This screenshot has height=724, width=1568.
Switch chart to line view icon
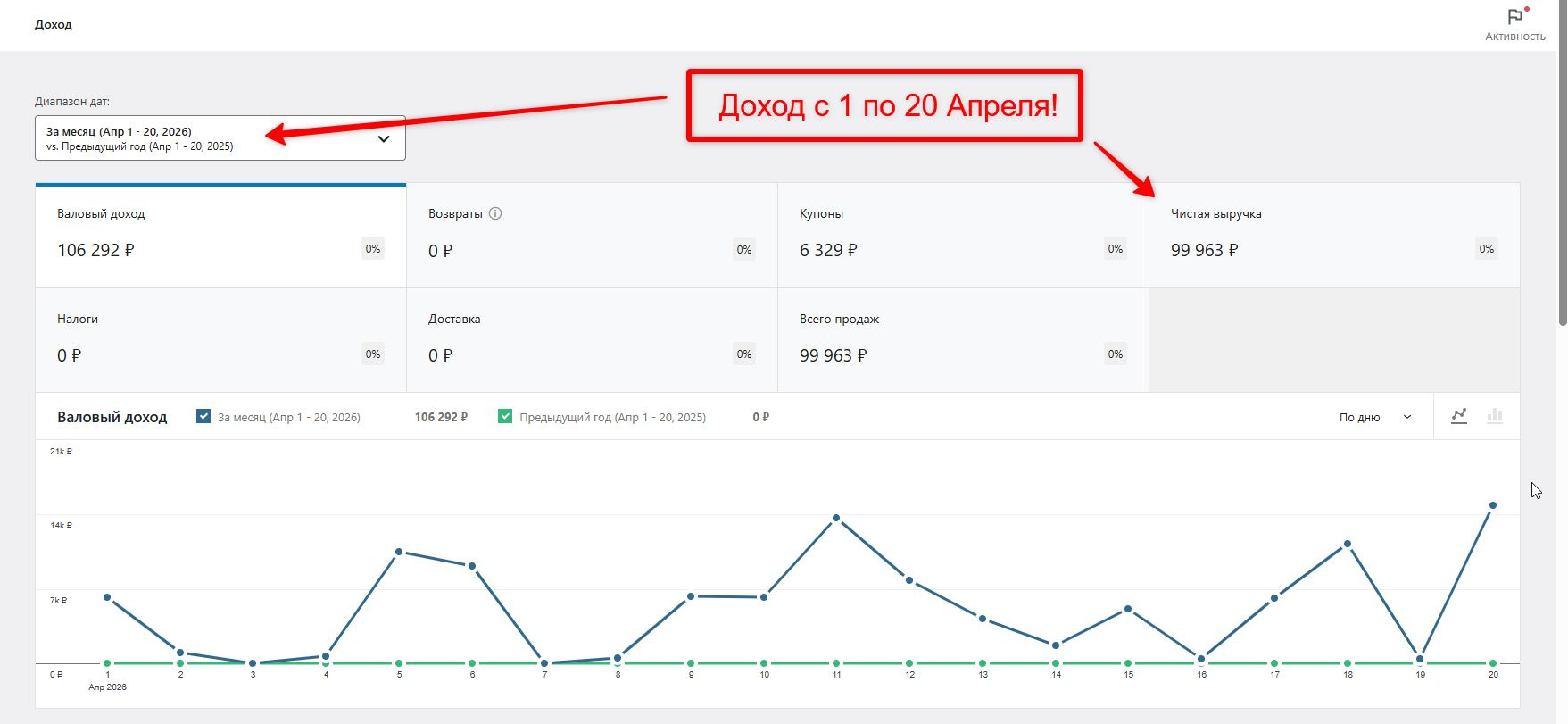[1459, 416]
